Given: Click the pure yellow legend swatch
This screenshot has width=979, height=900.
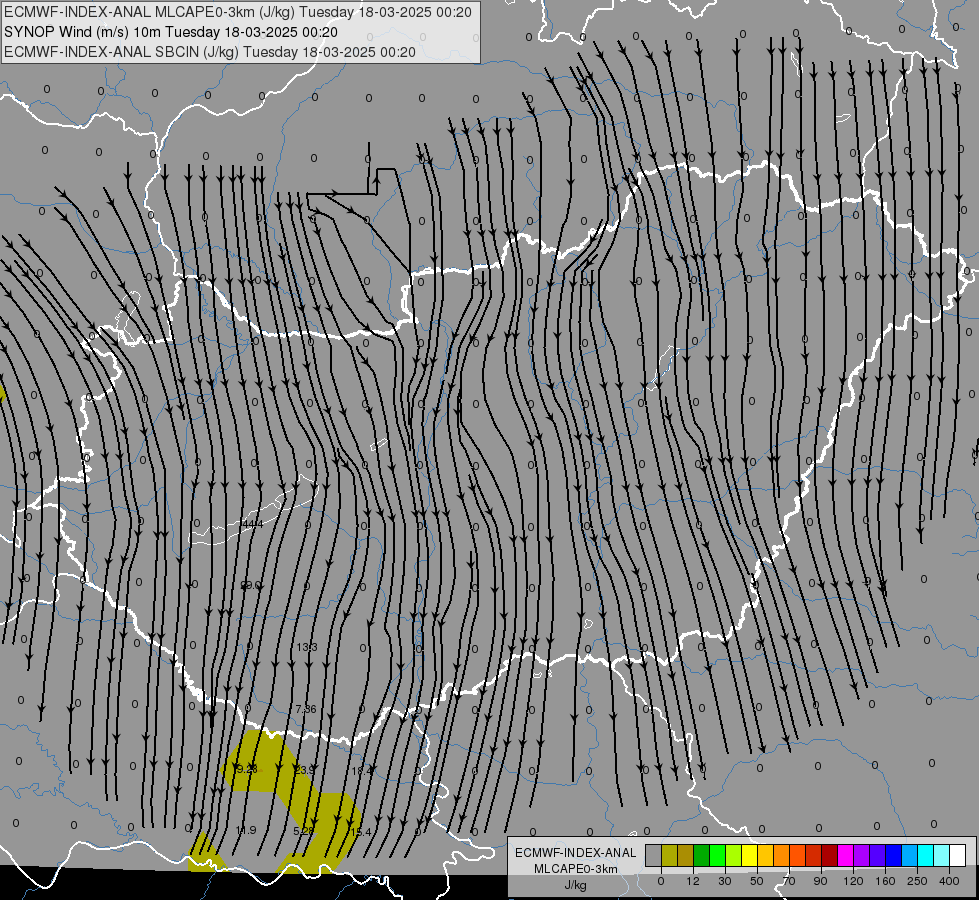Looking at the screenshot, I should coord(749,855).
